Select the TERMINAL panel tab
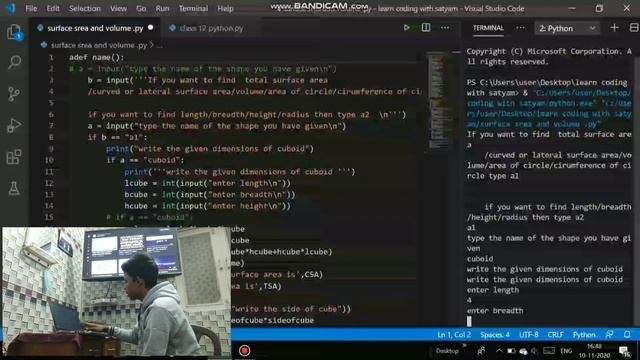This screenshot has width=640, height=360. tap(488, 28)
